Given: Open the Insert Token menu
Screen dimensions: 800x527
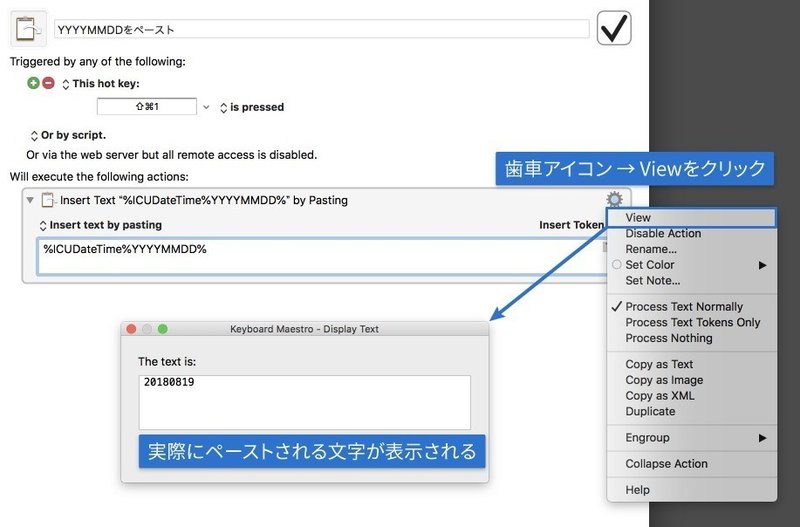Looking at the screenshot, I should (572, 225).
